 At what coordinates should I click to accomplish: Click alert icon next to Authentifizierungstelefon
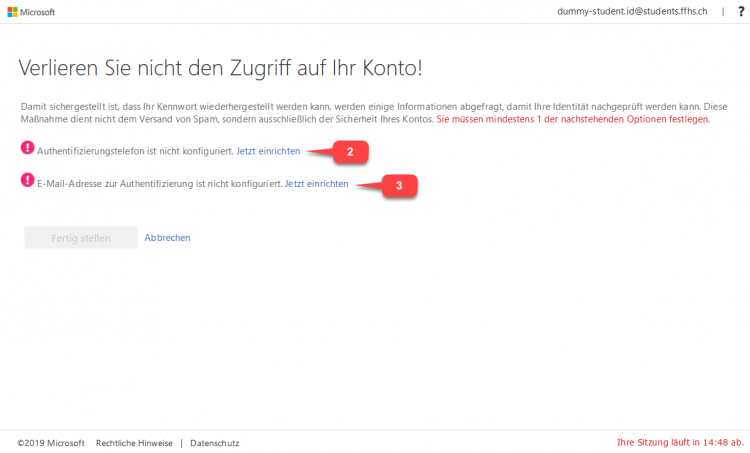point(27,148)
